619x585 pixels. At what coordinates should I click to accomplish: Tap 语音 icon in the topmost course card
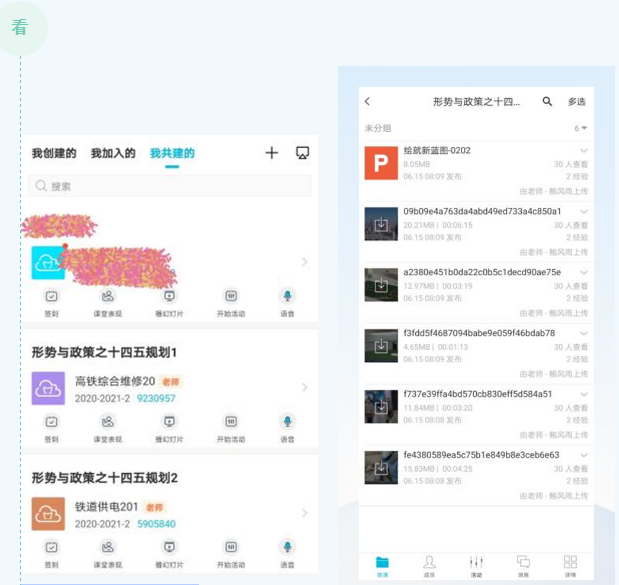[287, 296]
